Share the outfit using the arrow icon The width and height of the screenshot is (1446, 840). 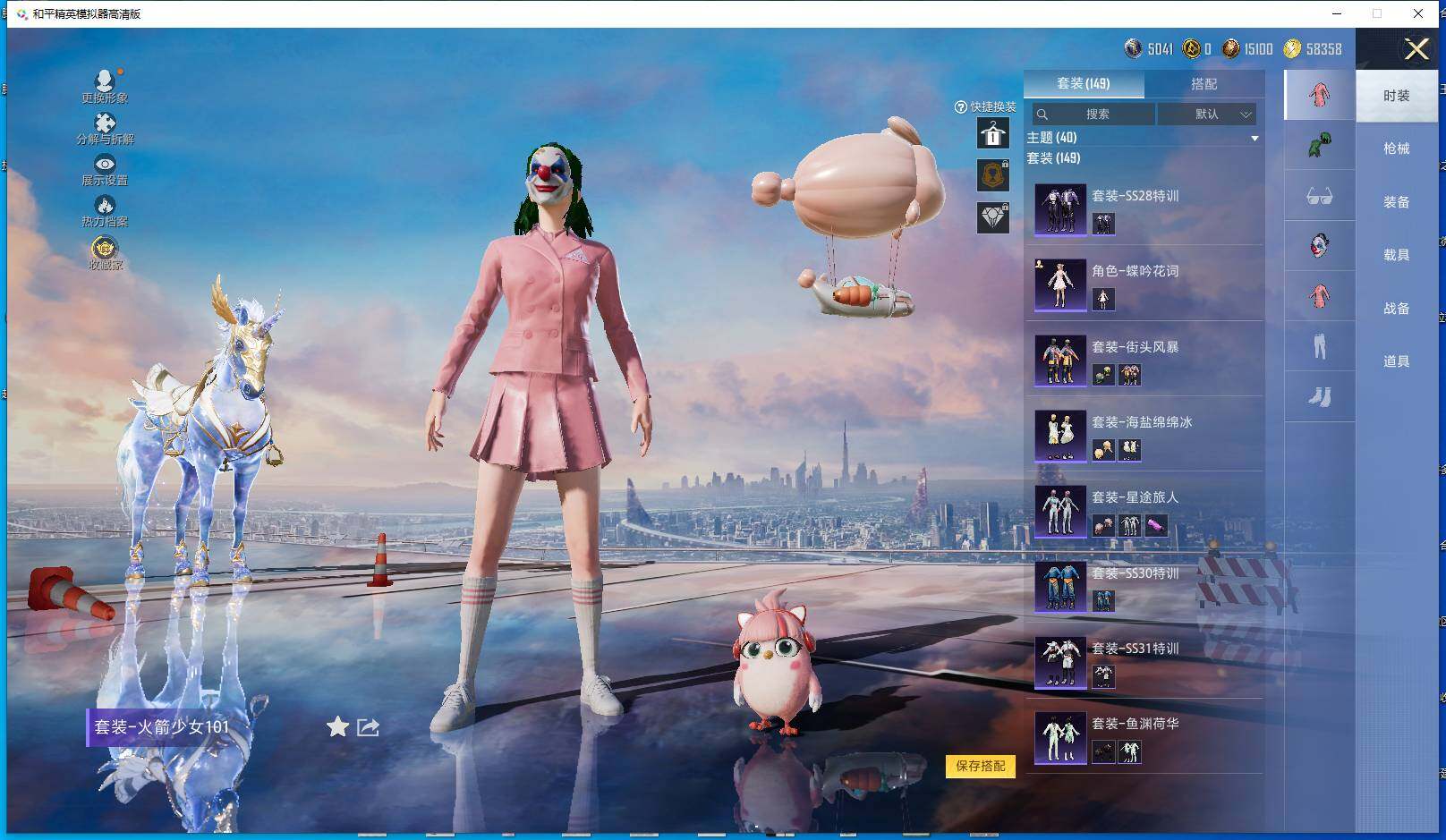click(368, 727)
